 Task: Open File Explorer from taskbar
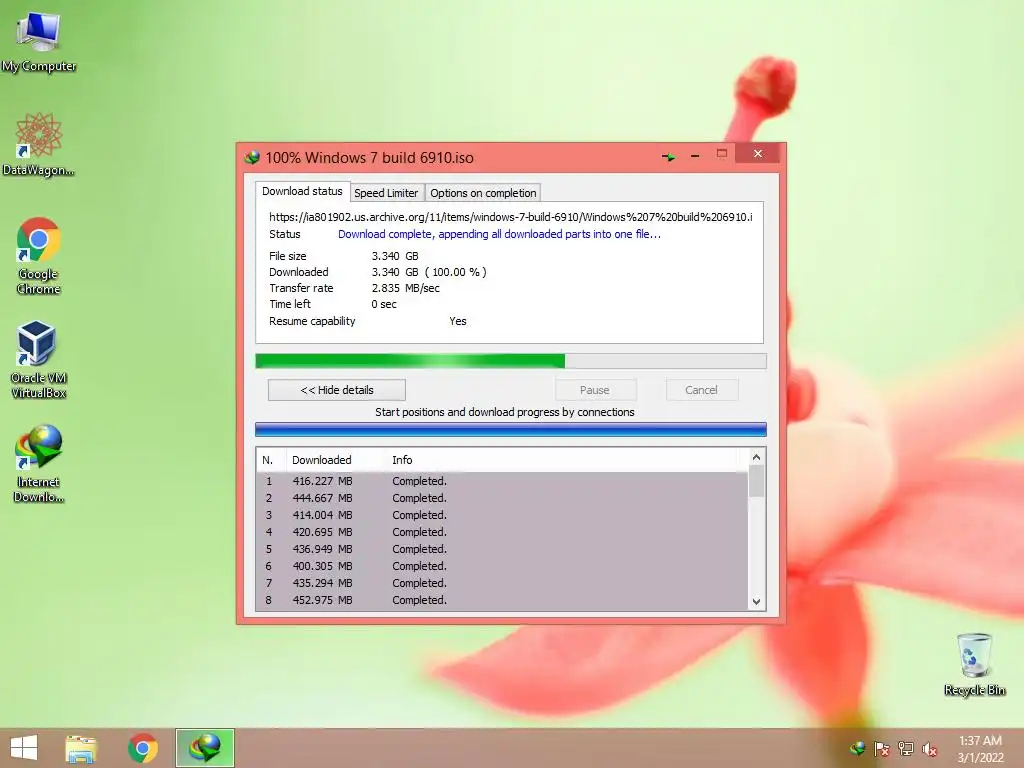(81, 748)
